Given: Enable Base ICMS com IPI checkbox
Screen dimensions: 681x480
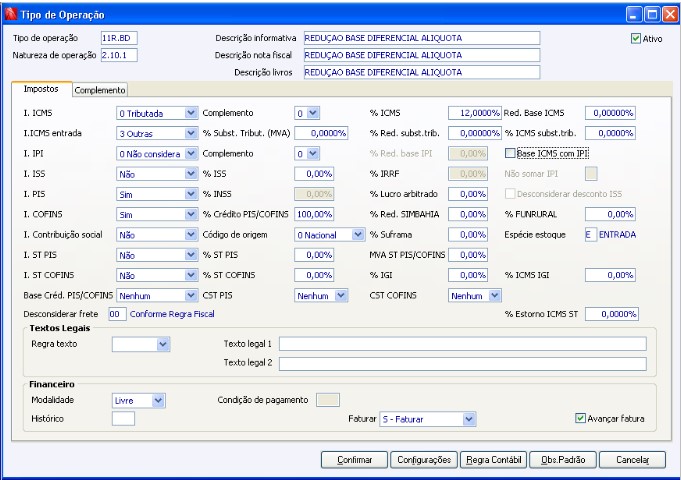Looking at the screenshot, I should [x=510, y=153].
